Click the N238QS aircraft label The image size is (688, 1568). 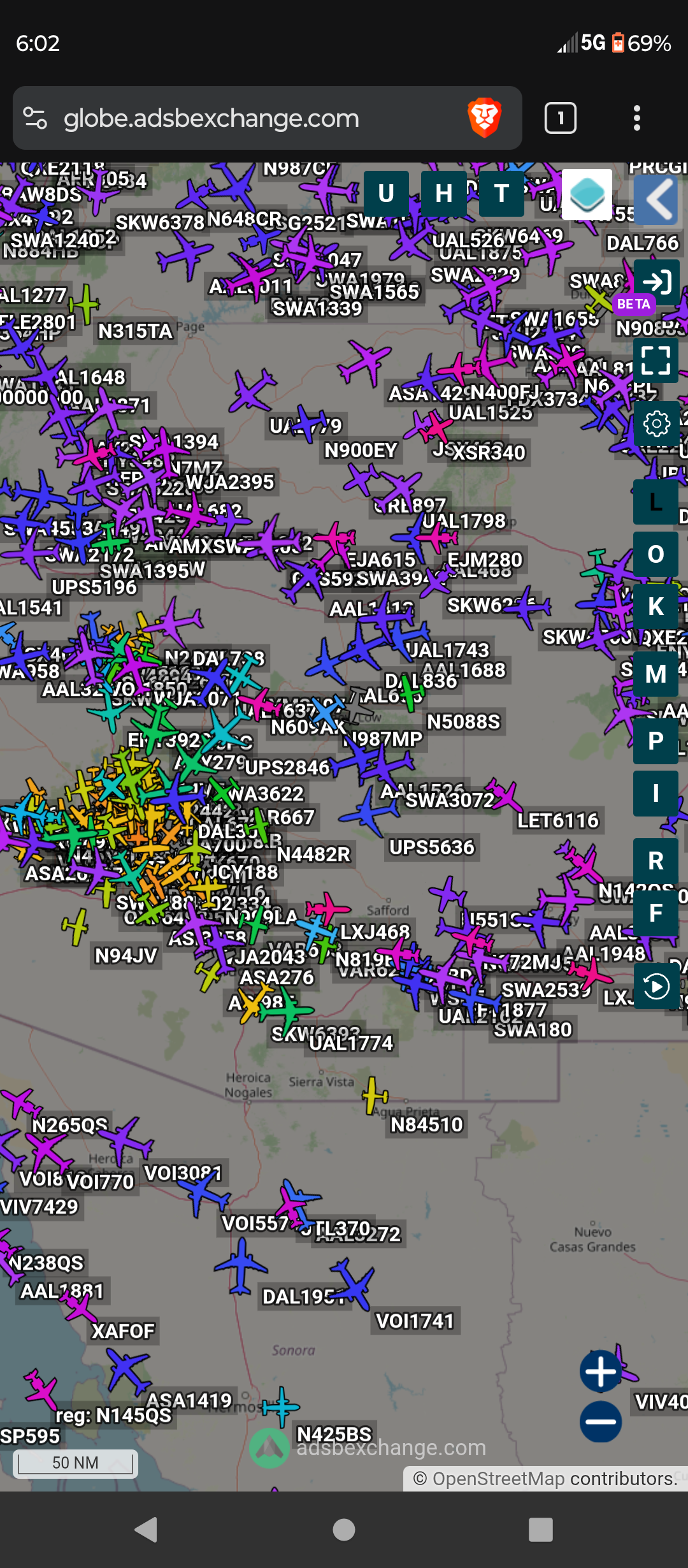(47, 1263)
